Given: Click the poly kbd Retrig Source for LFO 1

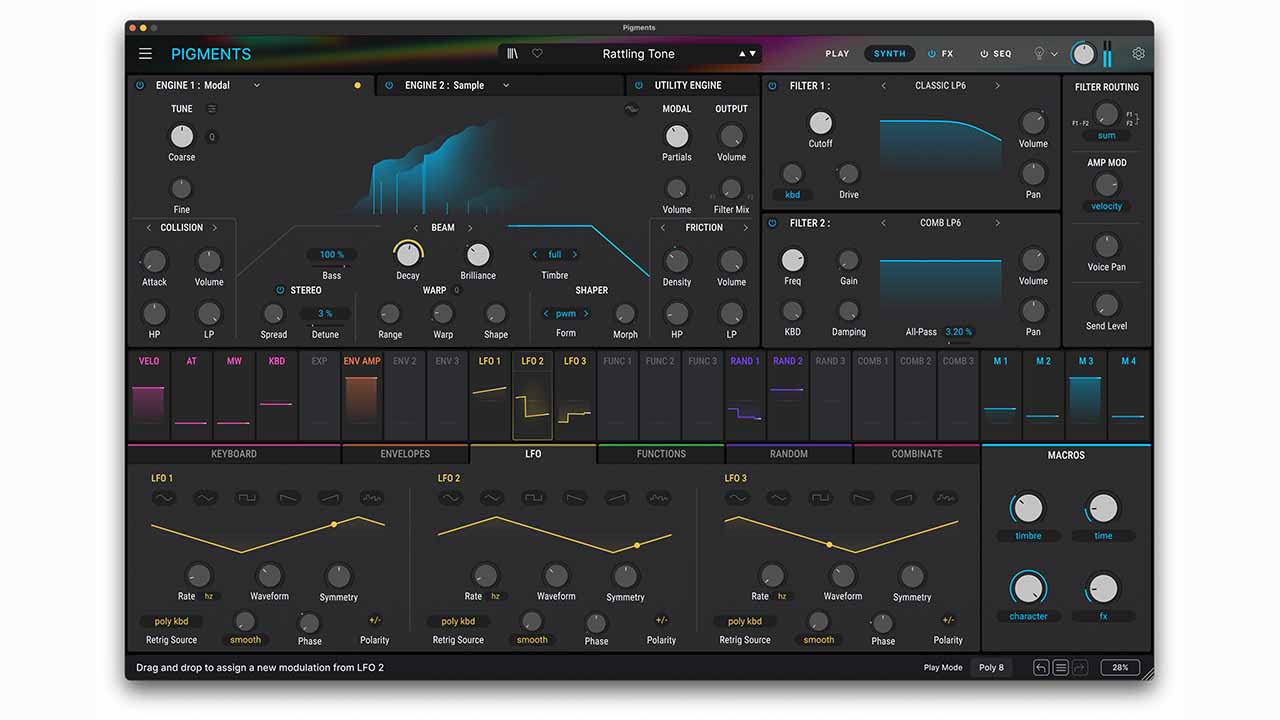Looking at the screenshot, I should 171,621.
